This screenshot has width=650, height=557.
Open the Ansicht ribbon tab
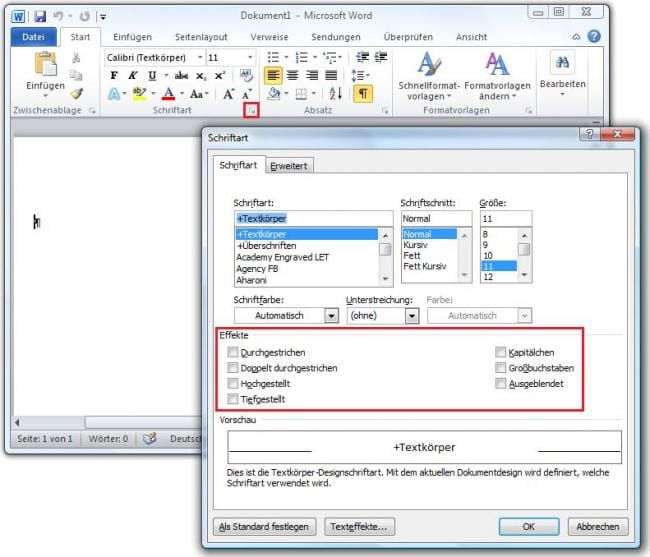coord(471,37)
